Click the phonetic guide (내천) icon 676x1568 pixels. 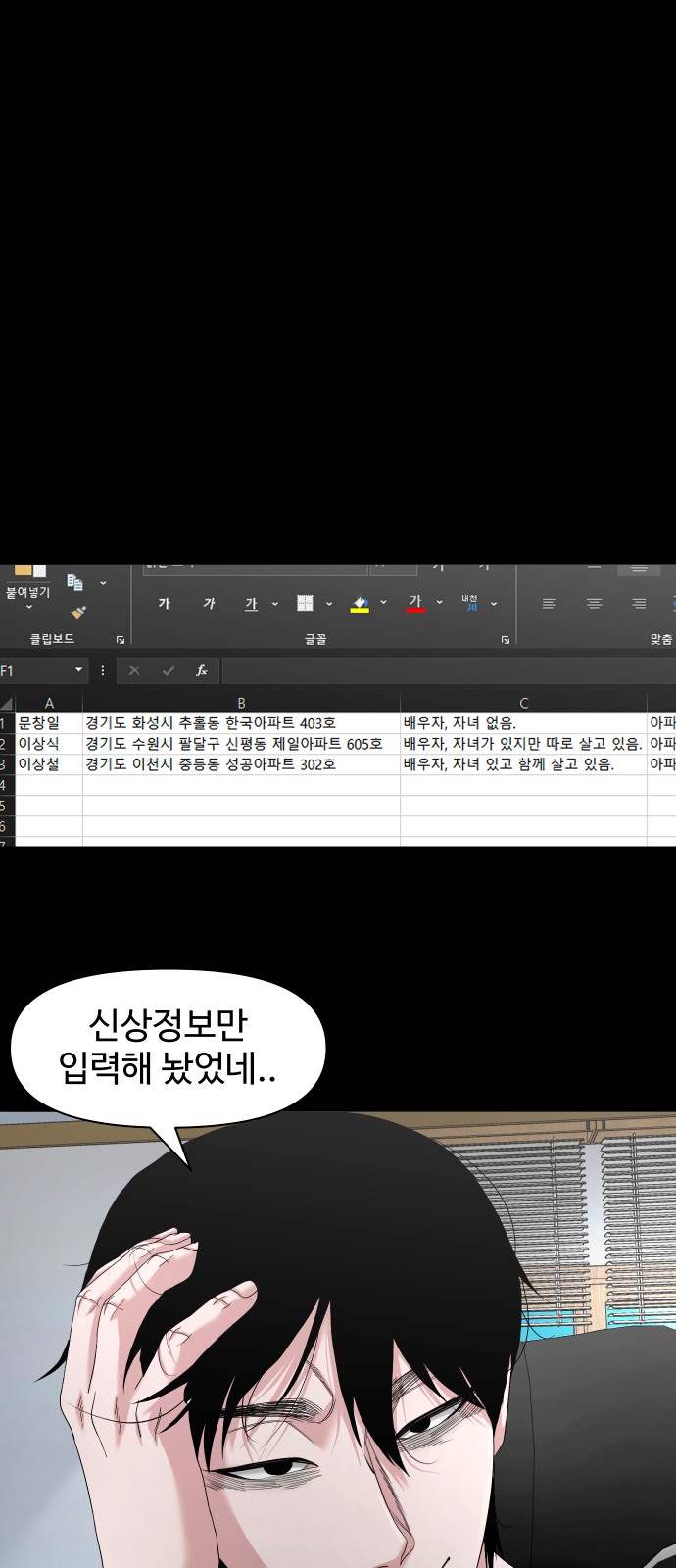tap(470, 603)
